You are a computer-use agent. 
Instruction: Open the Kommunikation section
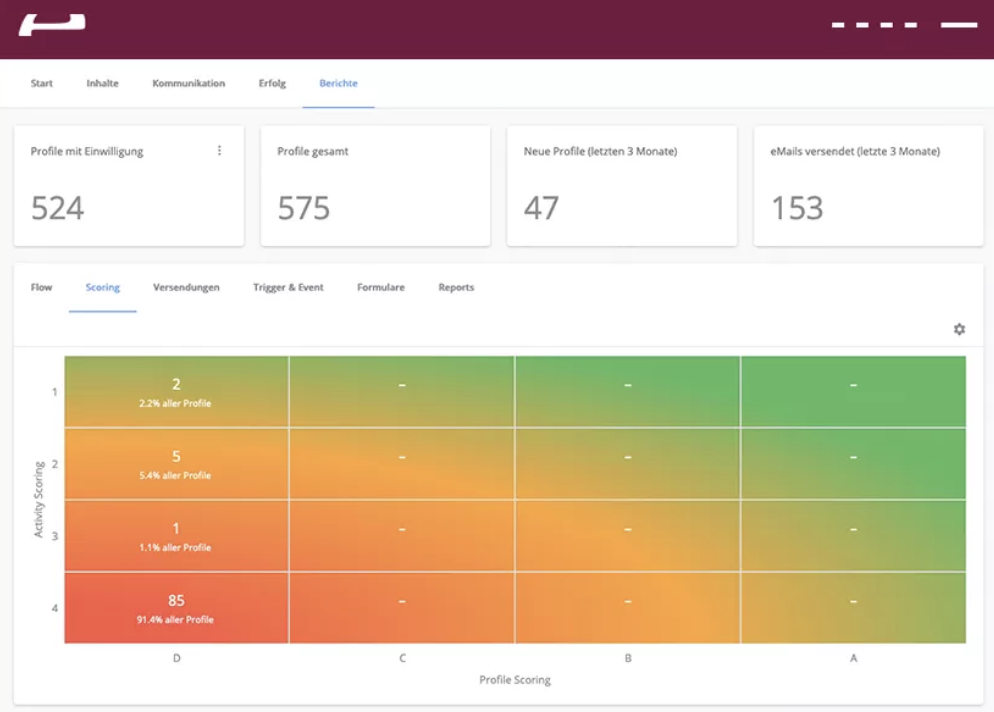click(189, 84)
